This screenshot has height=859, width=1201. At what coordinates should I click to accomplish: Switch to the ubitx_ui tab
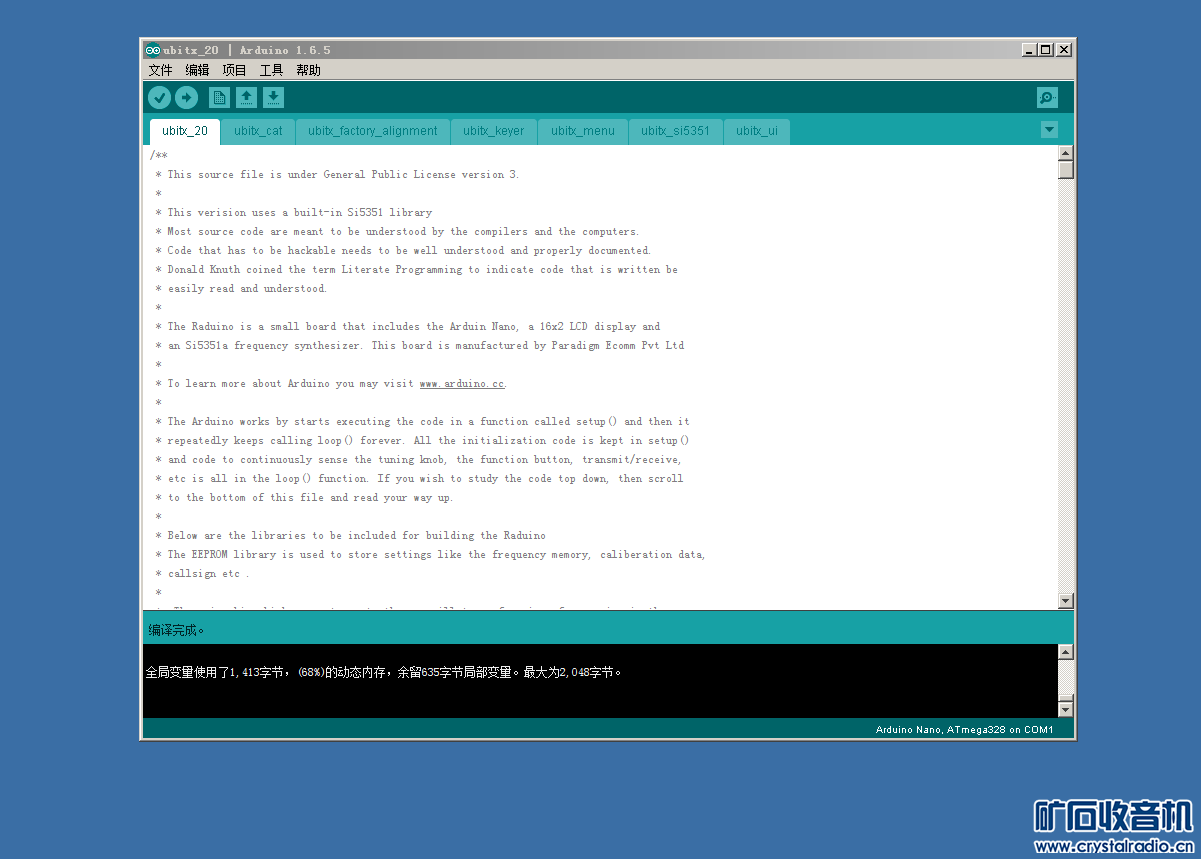[x=757, y=131]
